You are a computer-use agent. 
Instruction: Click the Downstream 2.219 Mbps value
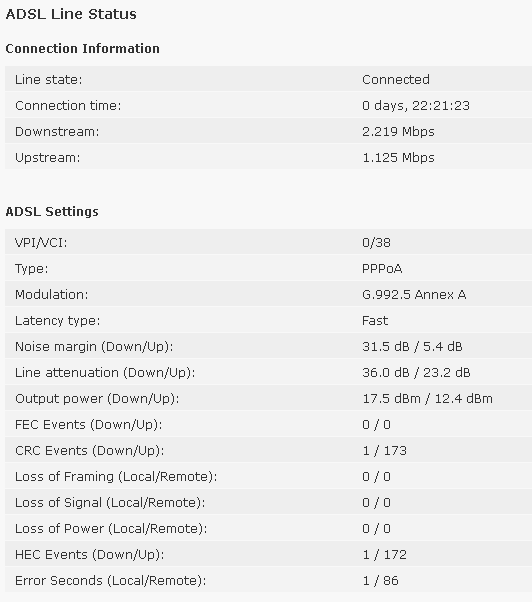[x=398, y=132]
